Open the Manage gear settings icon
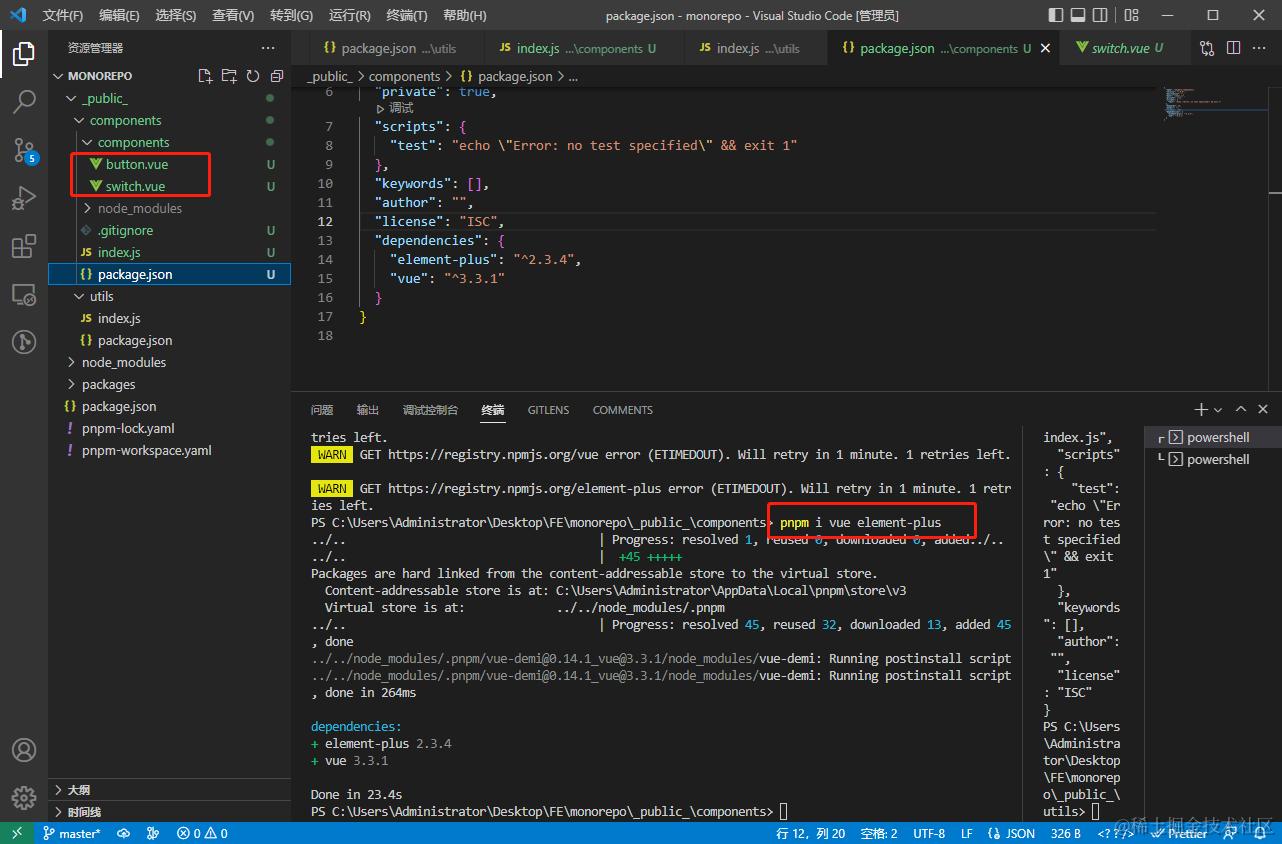1282x844 pixels. (x=24, y=797)
